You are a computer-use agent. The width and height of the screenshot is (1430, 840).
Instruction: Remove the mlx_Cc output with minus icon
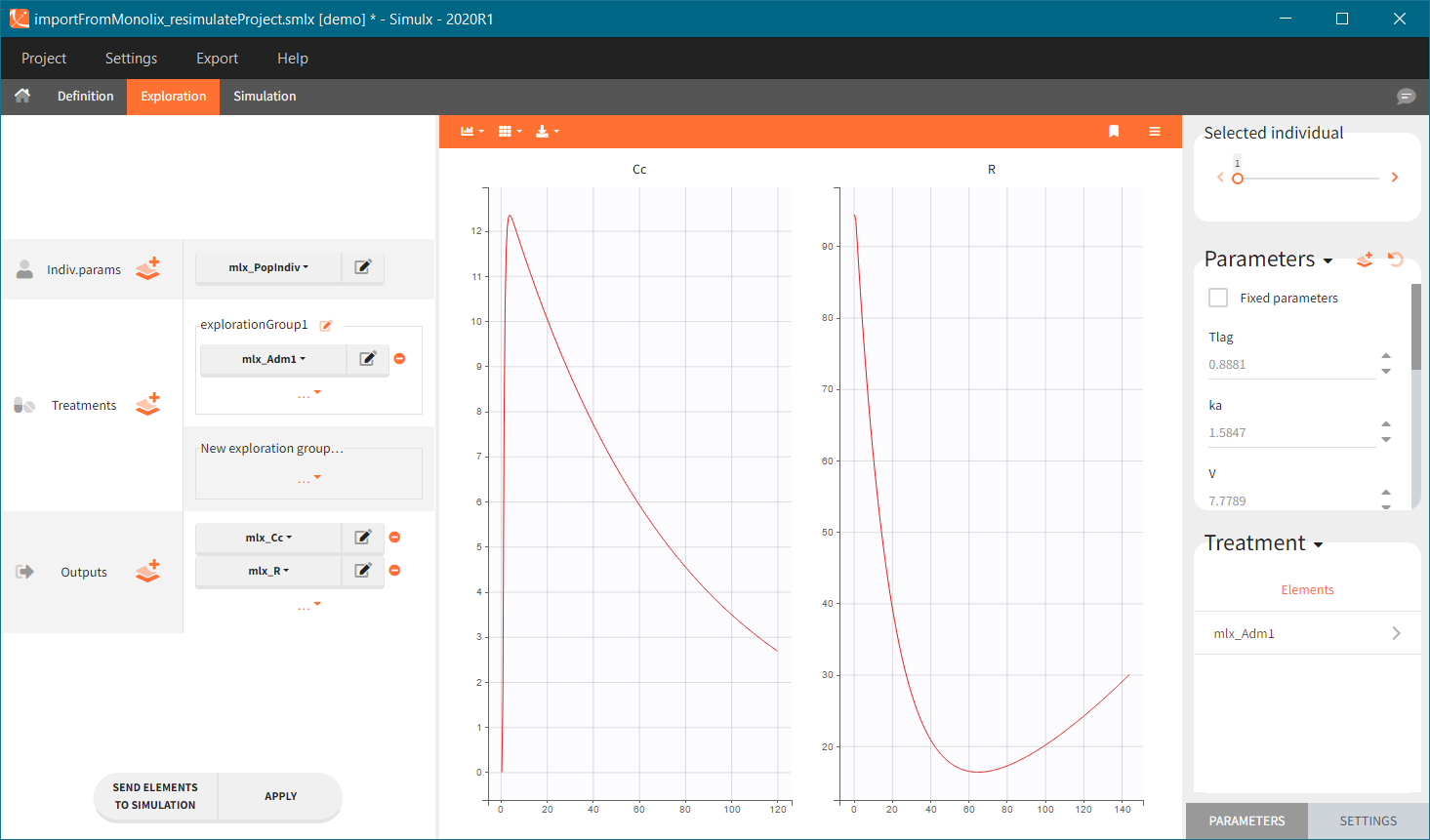[394, 537]
